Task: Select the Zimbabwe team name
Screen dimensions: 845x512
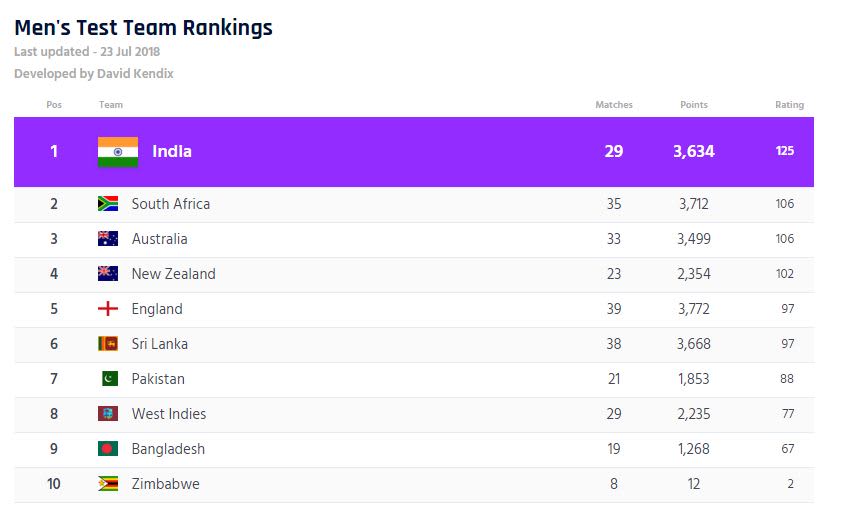Action: (165, 484)
